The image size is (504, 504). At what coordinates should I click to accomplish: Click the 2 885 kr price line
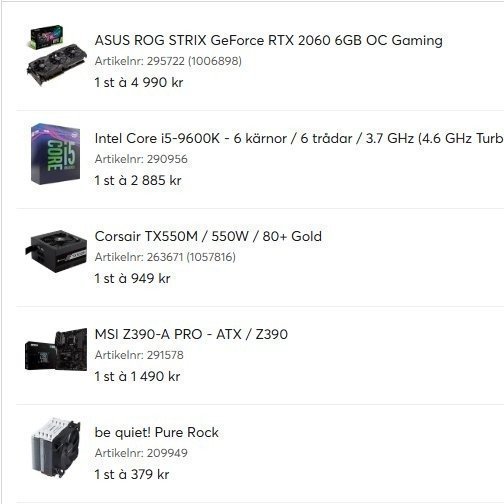coord(138,180)
